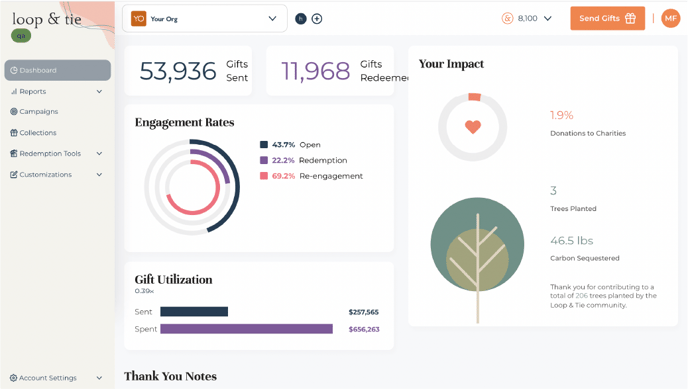Image resolution: width=688 pixels, height=389 pixels.
Task: Open Account Settings
Action: [x=57, y=378]
